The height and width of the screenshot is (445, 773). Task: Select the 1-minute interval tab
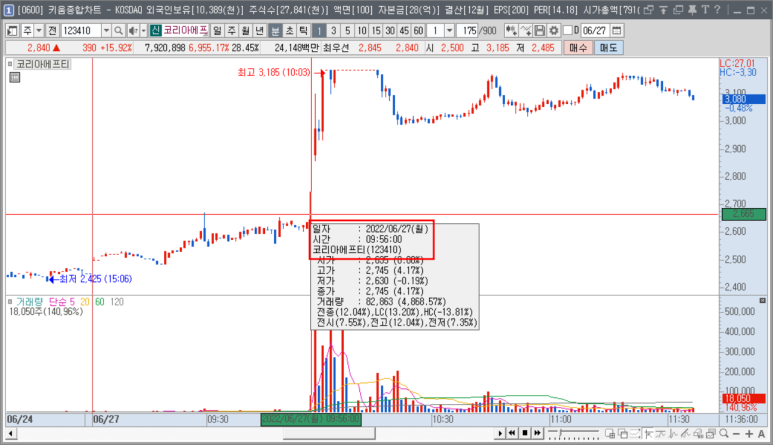point(319,31)
